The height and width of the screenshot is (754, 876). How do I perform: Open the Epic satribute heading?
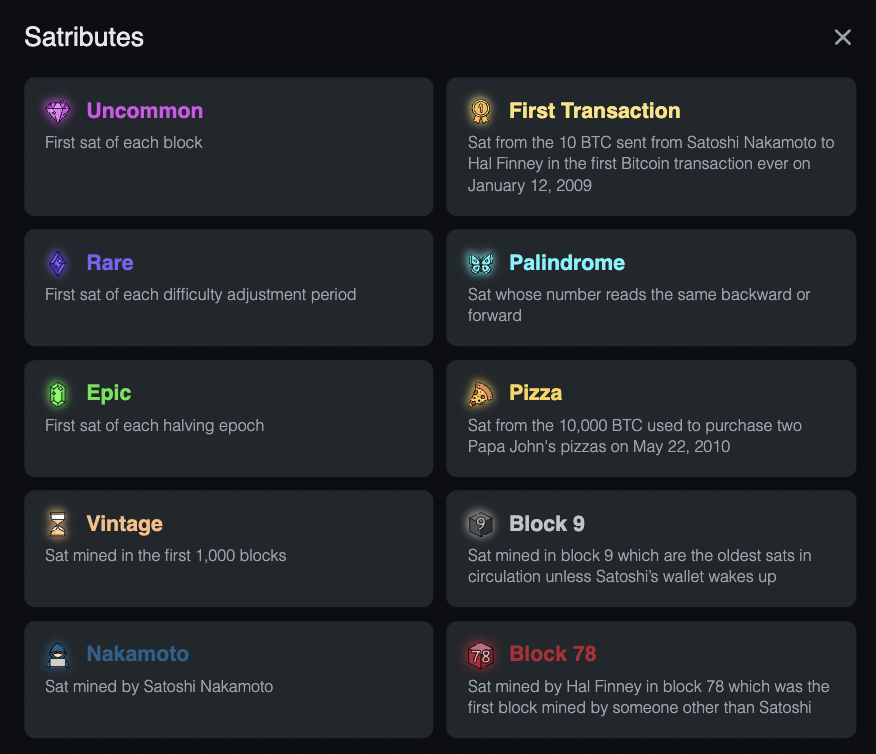(x=109, y=393)
